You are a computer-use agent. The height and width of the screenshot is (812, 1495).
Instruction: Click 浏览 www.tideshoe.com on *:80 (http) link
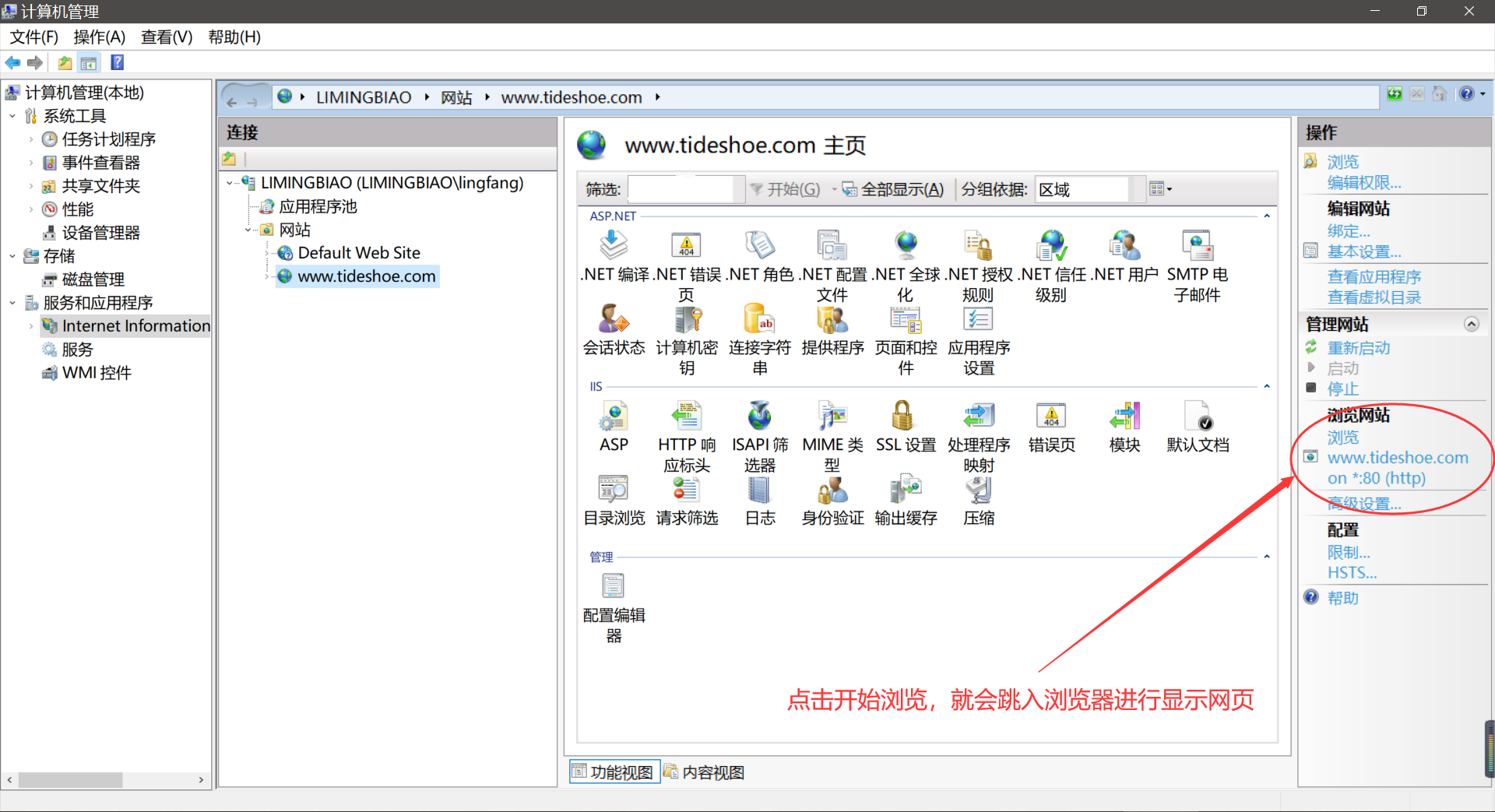coord(1398,458)
